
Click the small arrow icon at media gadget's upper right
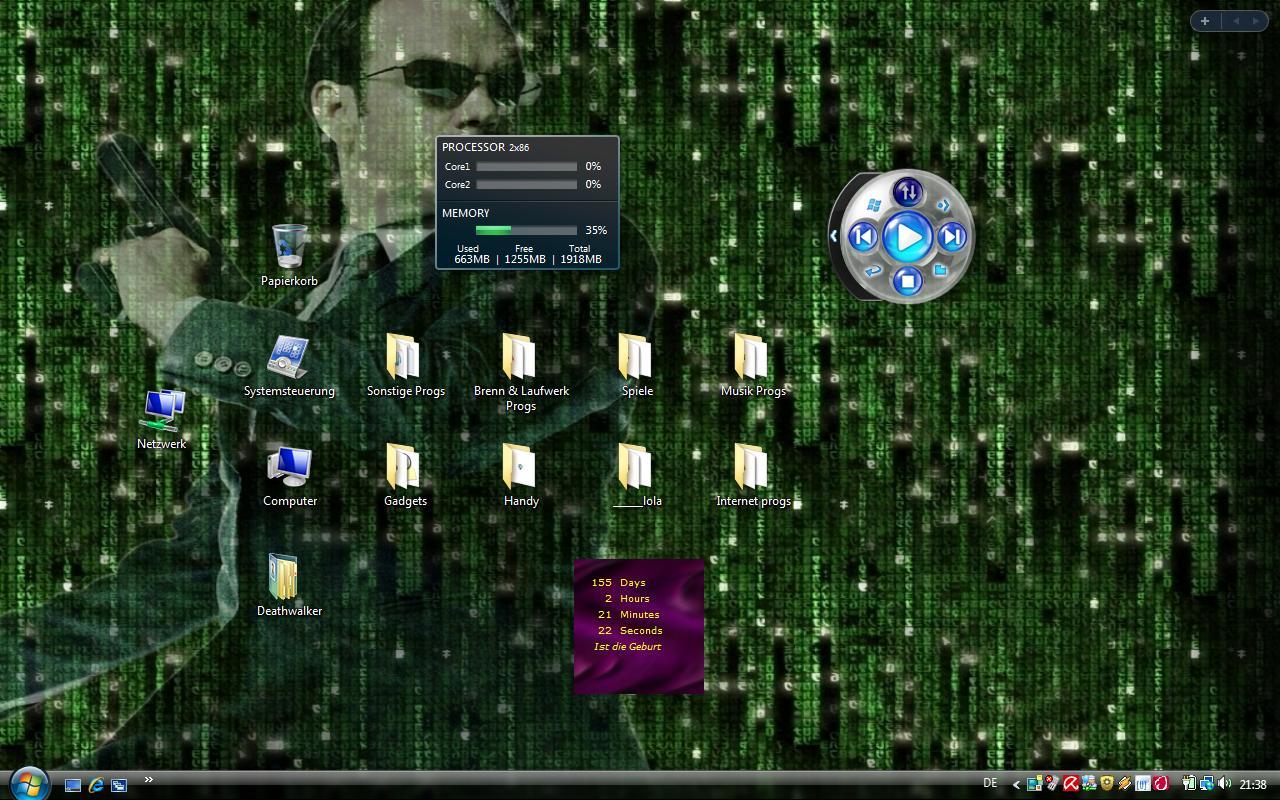[942, 205]
